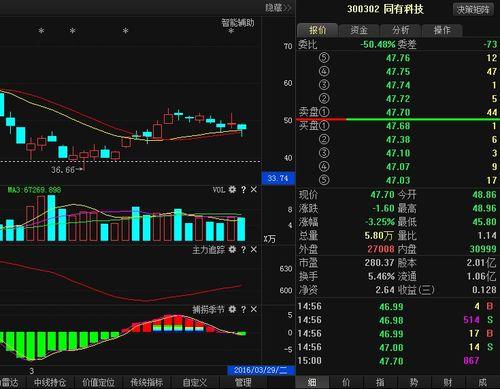Select the 传统指标 bottom tab
The width and height of the screenshot is (500, 389).
[147, 382]
